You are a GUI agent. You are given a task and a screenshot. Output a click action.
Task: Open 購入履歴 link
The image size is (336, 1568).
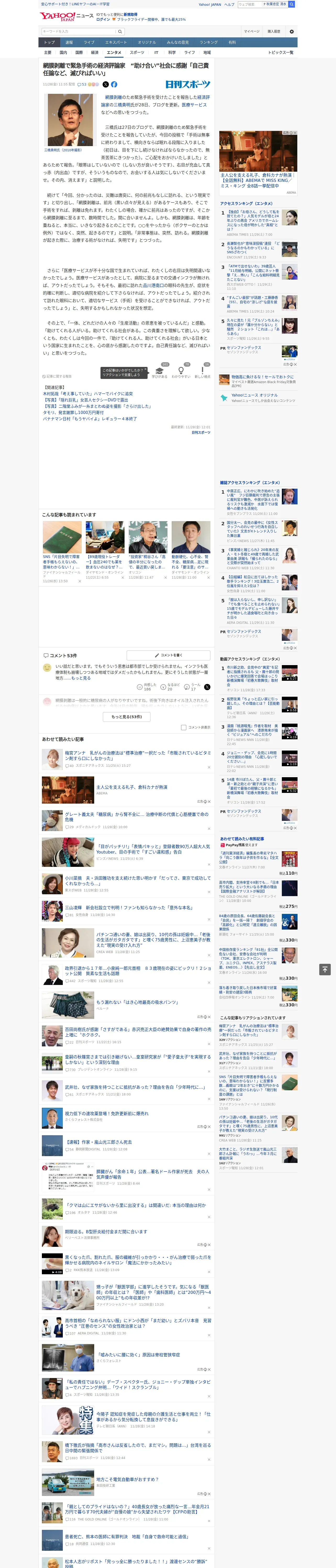tap(274, 31)
